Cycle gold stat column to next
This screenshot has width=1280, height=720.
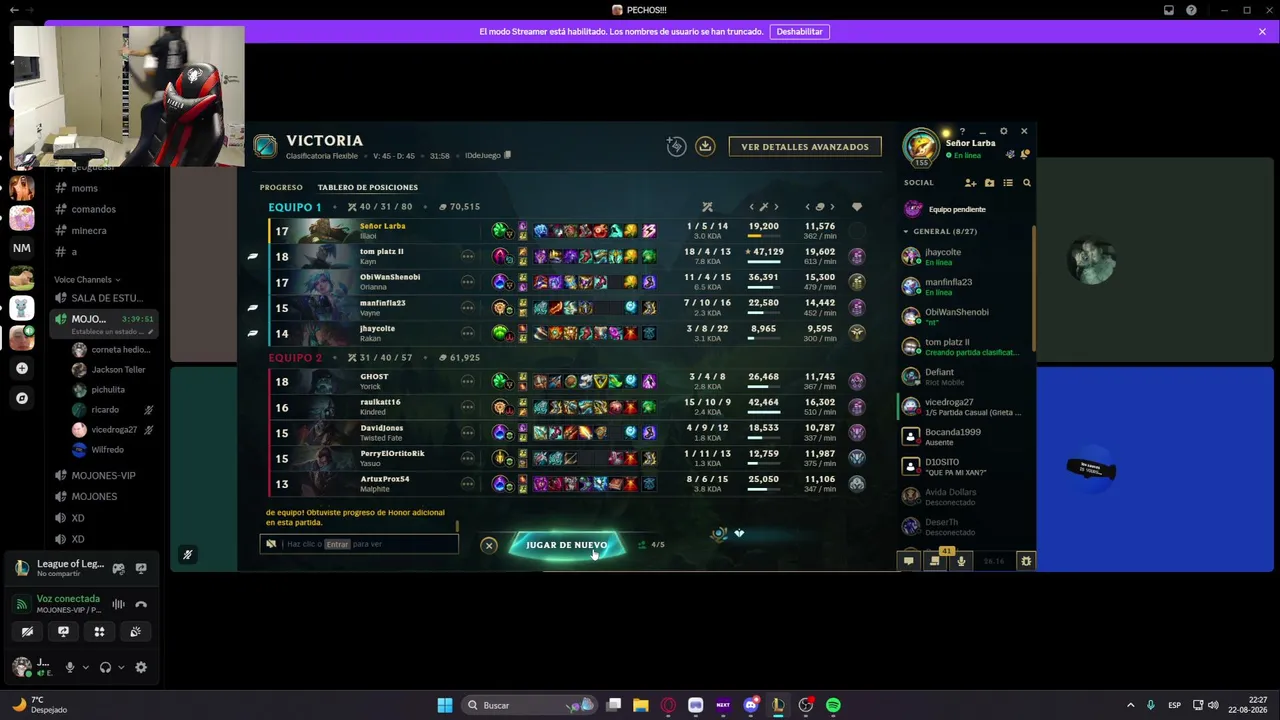click(832, 207)
